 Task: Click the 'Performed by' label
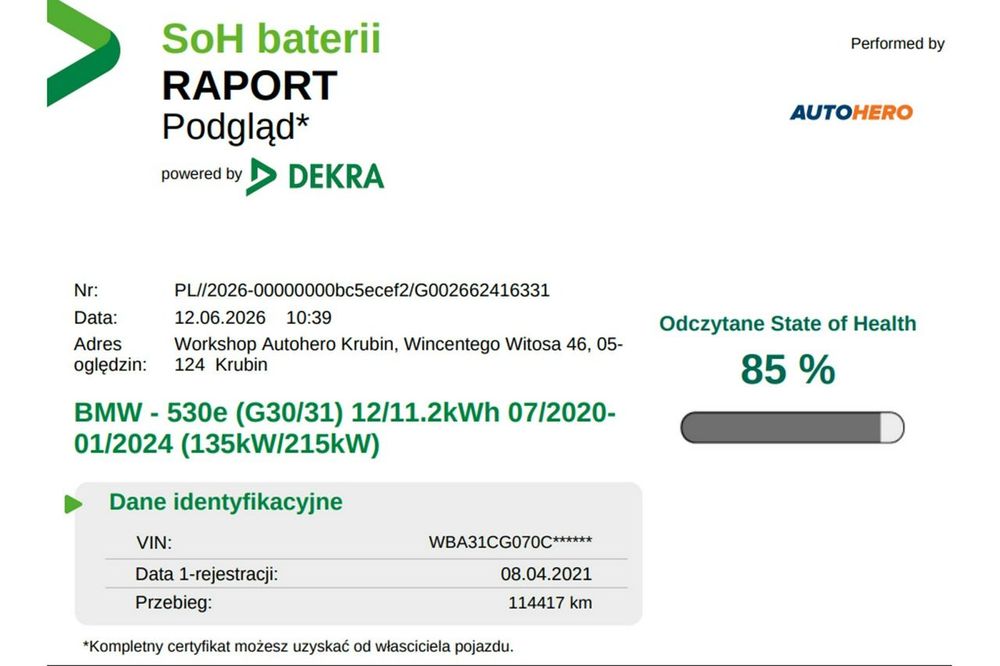(897, 43)
